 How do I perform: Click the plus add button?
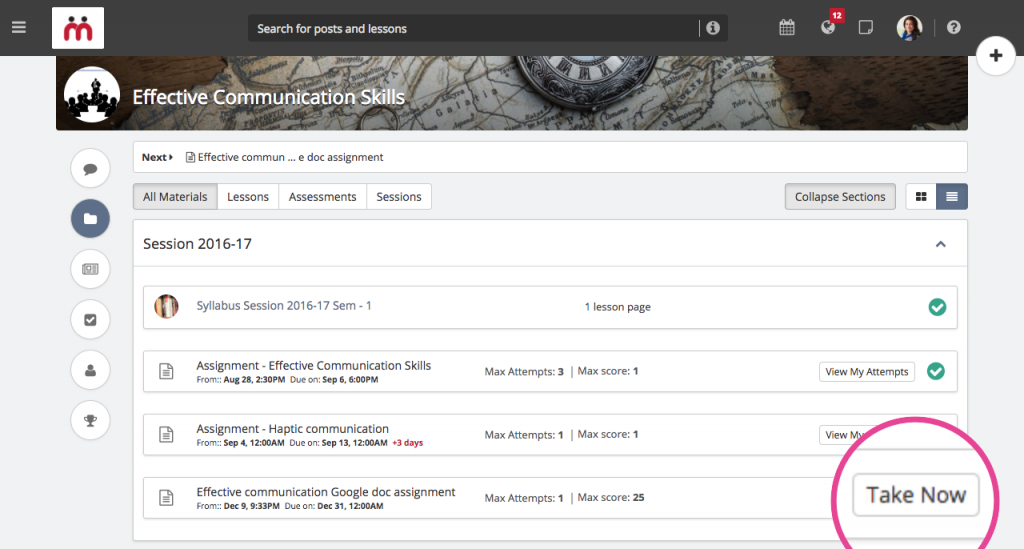coord(995,55)
